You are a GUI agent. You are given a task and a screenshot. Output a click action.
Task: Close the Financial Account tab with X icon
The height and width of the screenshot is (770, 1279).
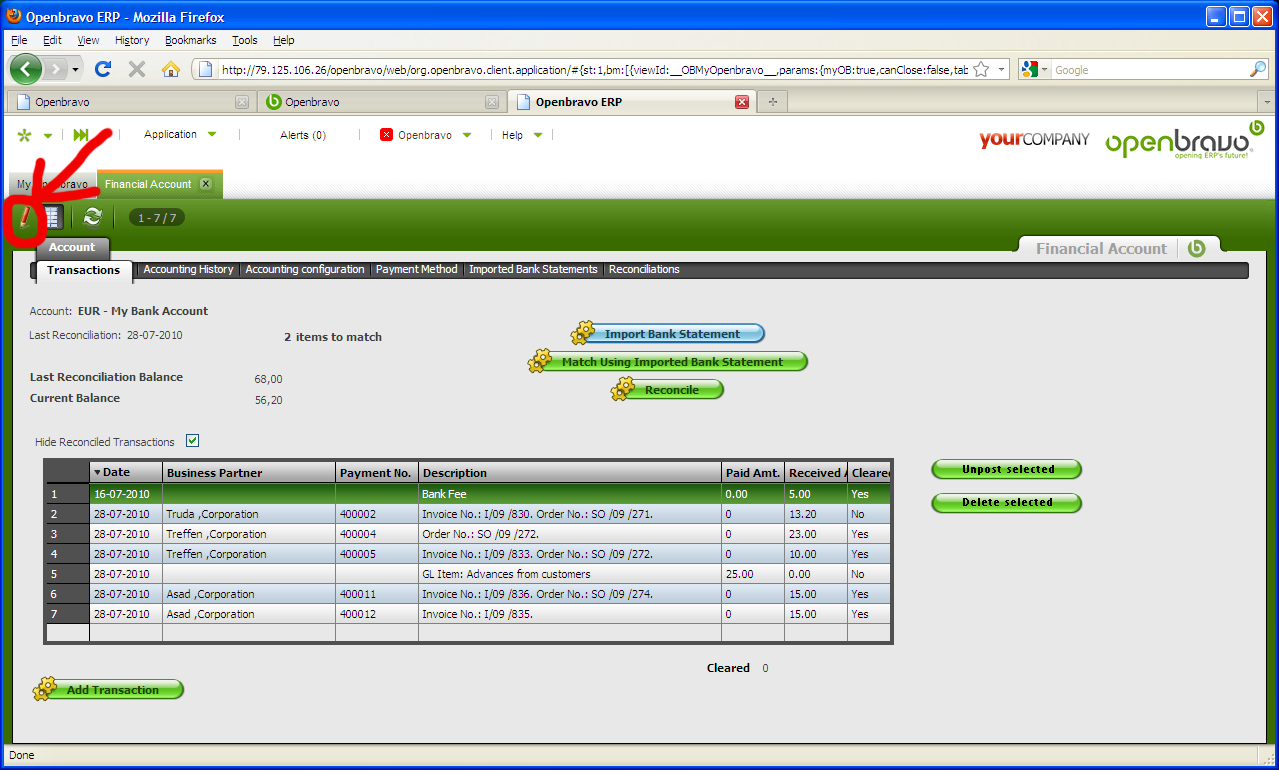coord(205,184)
